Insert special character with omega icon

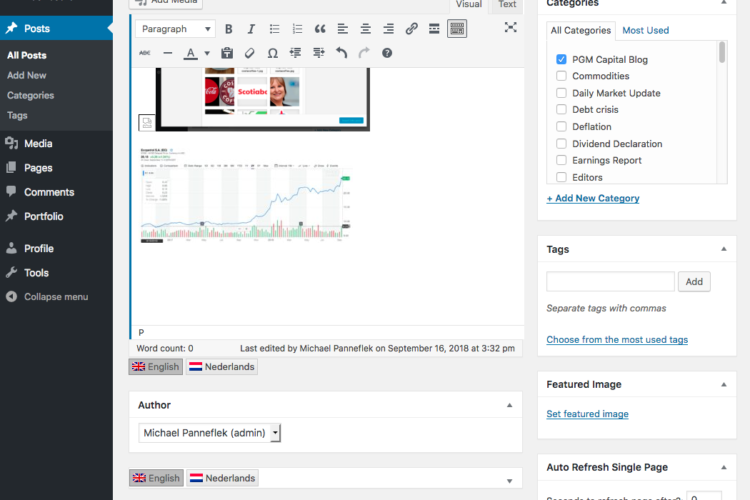tap(273, 52)
